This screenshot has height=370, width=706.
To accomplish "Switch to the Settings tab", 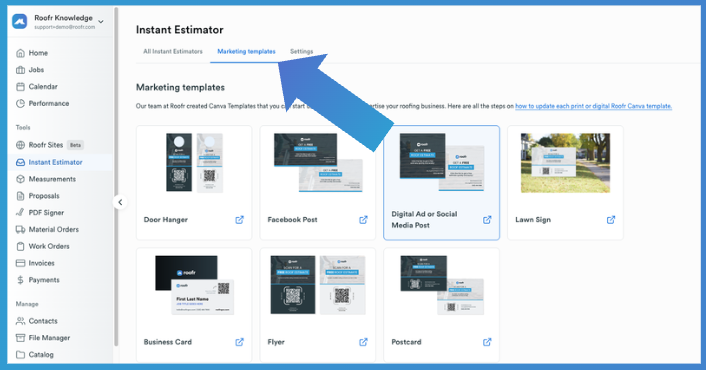I will pos(302,51).
